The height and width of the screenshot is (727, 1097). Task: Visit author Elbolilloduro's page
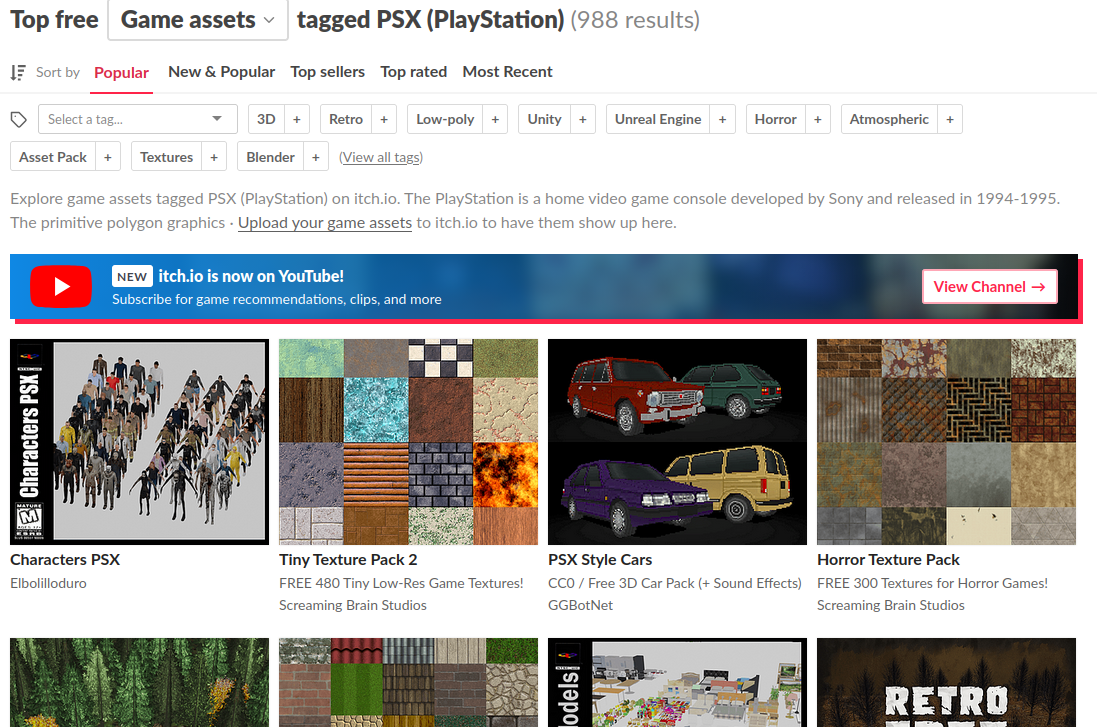[x=48, y=583]
